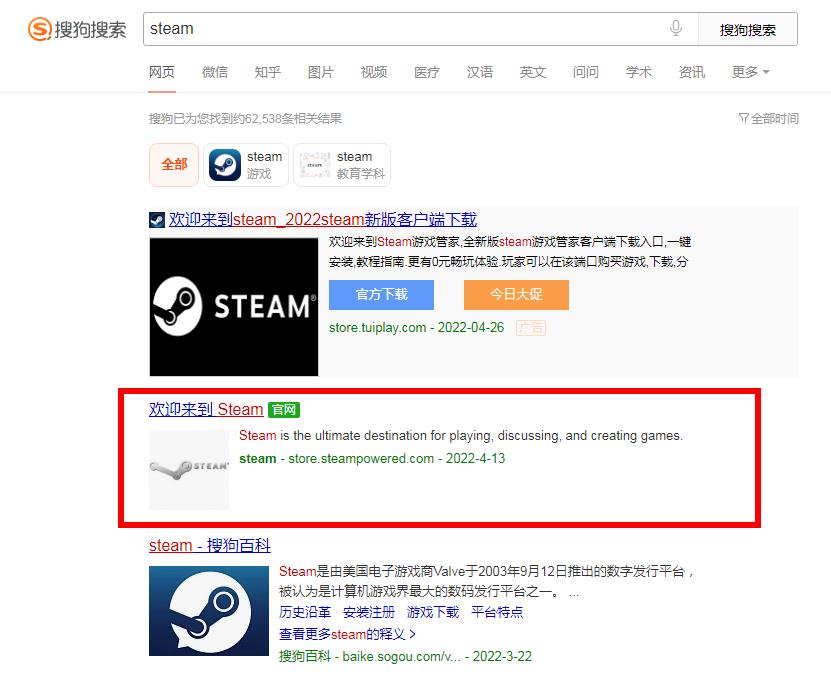Click the Sogou logo icon
This screenshot has width=831, height=674.
(40, 29)
